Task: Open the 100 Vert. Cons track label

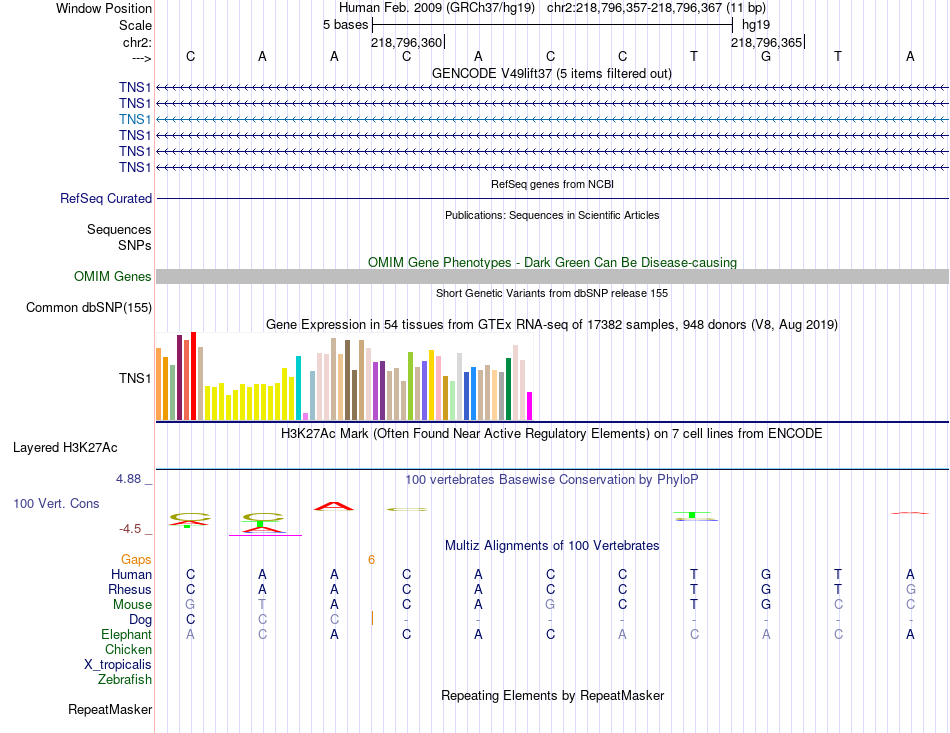Action: 56,503
